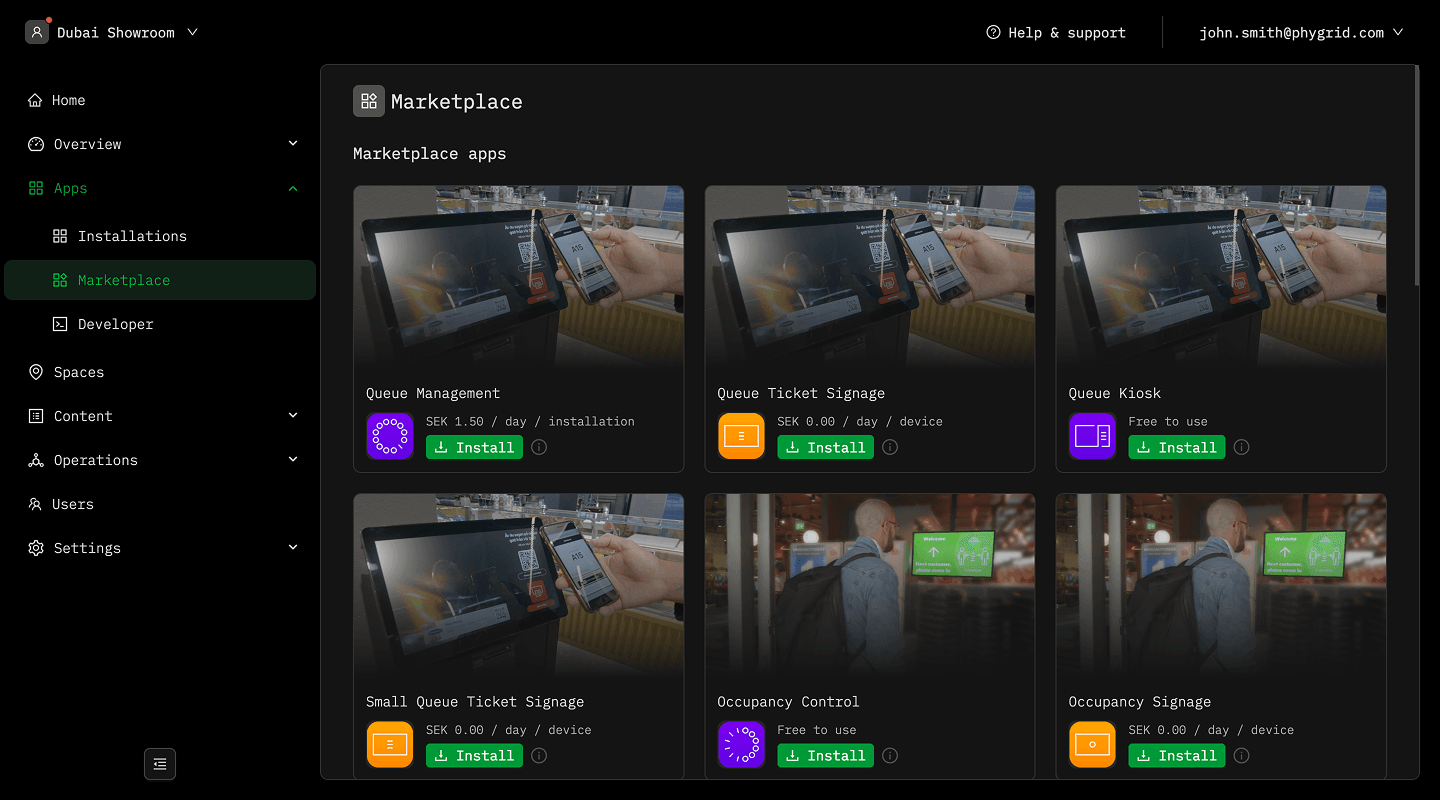The width and height of the screenshot is (1440, 800).
Task: Collapse the Apps section chevron
Action: point(293,188)
